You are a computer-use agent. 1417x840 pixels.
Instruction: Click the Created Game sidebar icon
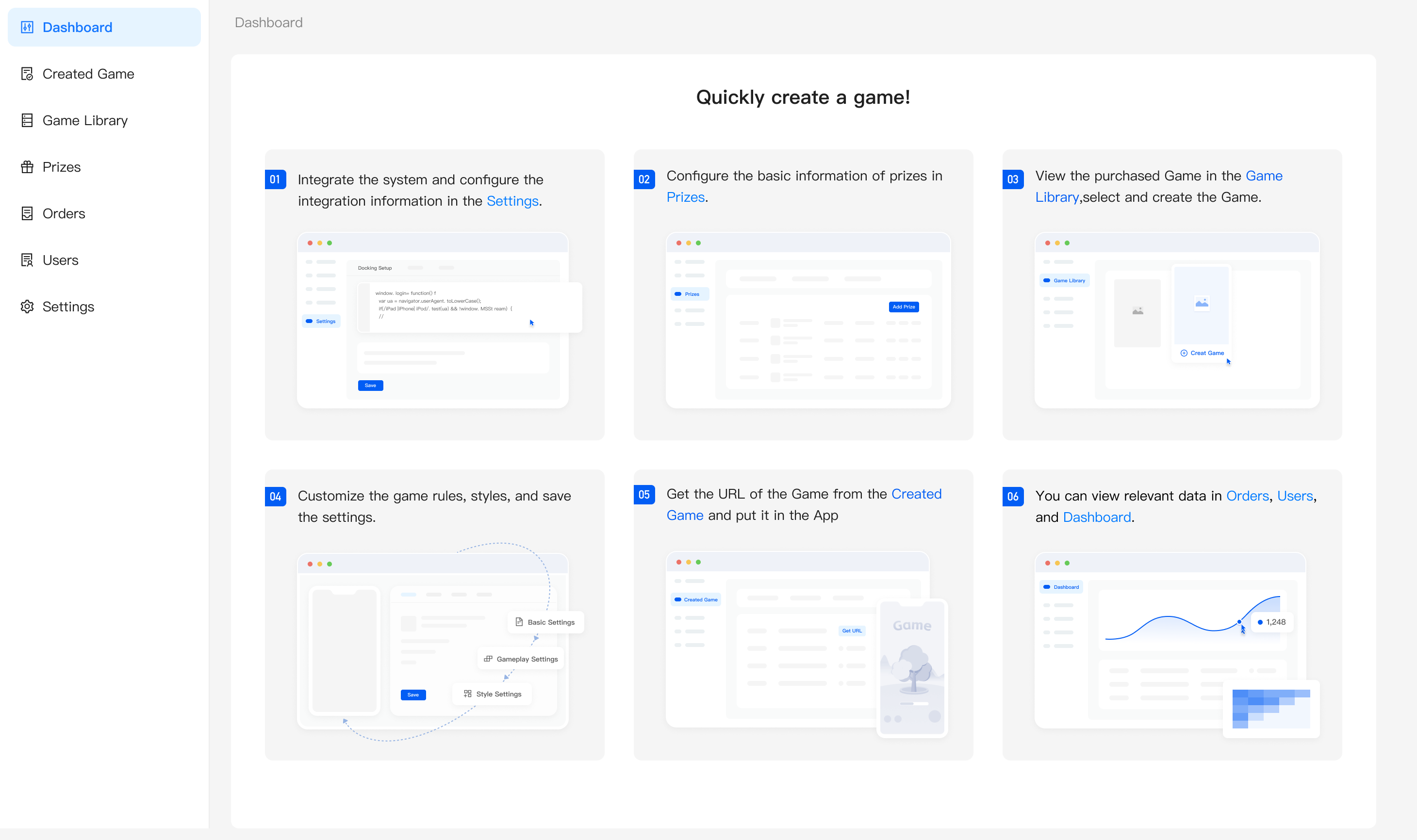[x=27, y=74]
